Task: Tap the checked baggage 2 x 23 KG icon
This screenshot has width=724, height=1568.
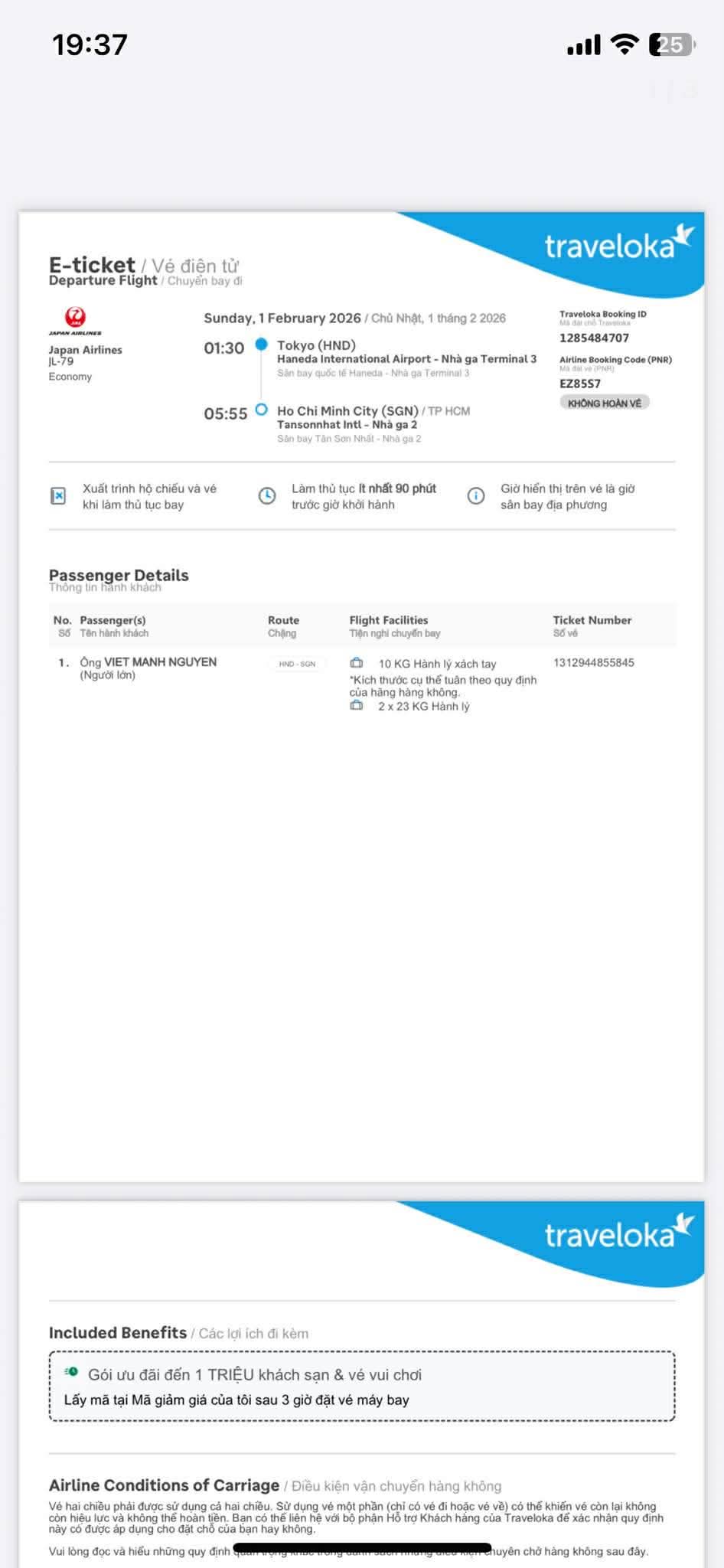Action: 357,706
